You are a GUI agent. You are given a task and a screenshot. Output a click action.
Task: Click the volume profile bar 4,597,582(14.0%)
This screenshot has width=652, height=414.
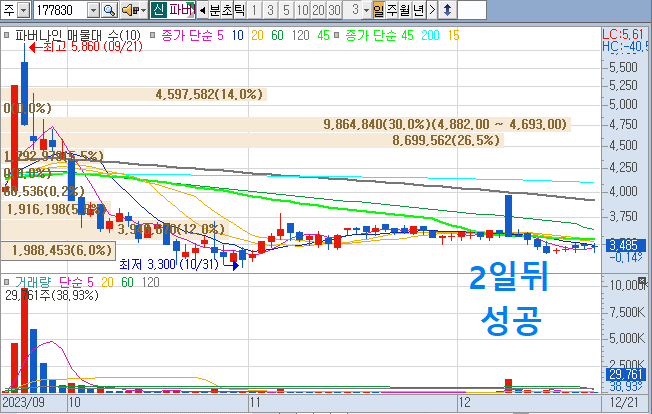click(134, 94)
